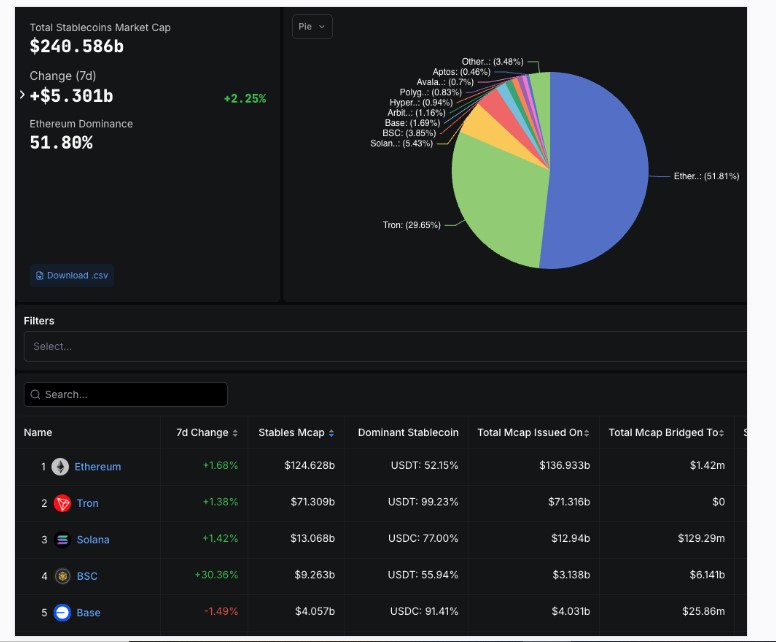The image size is (776, 642).
Task: Click the Base: (1.69%) pie label
Action: coord(412,123)
